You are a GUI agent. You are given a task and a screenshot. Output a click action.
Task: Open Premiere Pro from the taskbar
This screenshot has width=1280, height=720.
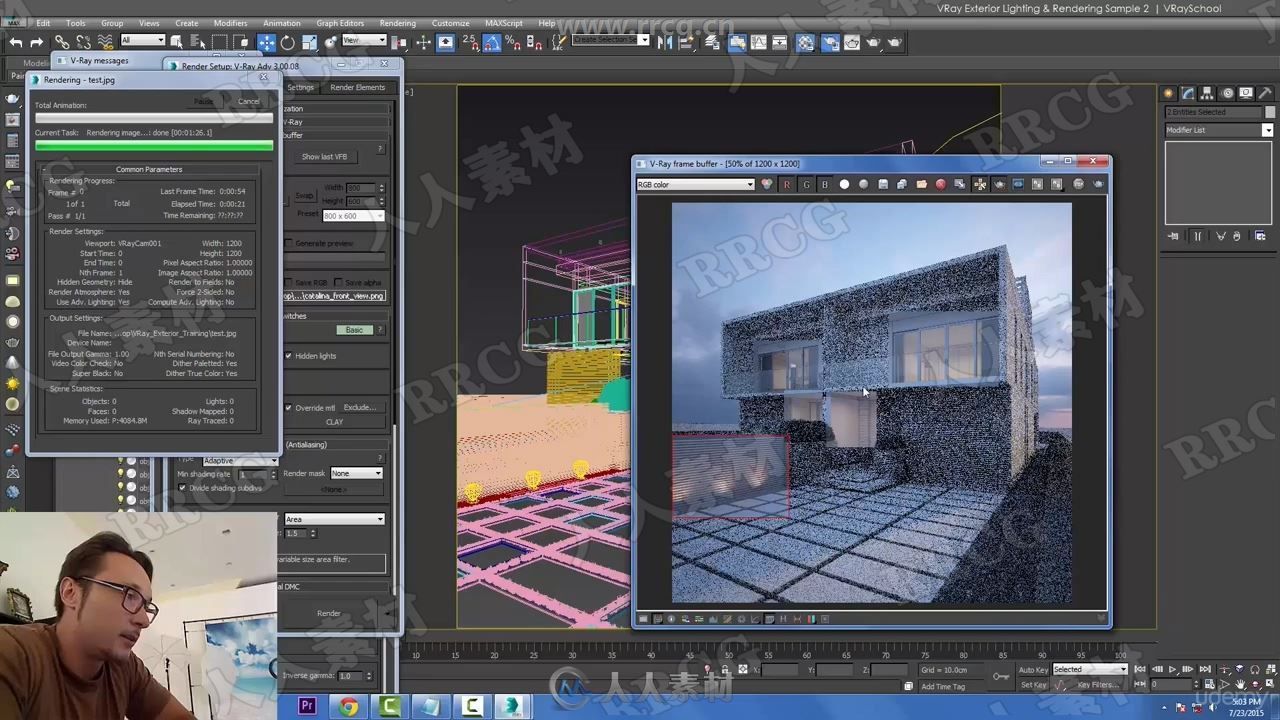pyautogui.click(x=307, y=707)
